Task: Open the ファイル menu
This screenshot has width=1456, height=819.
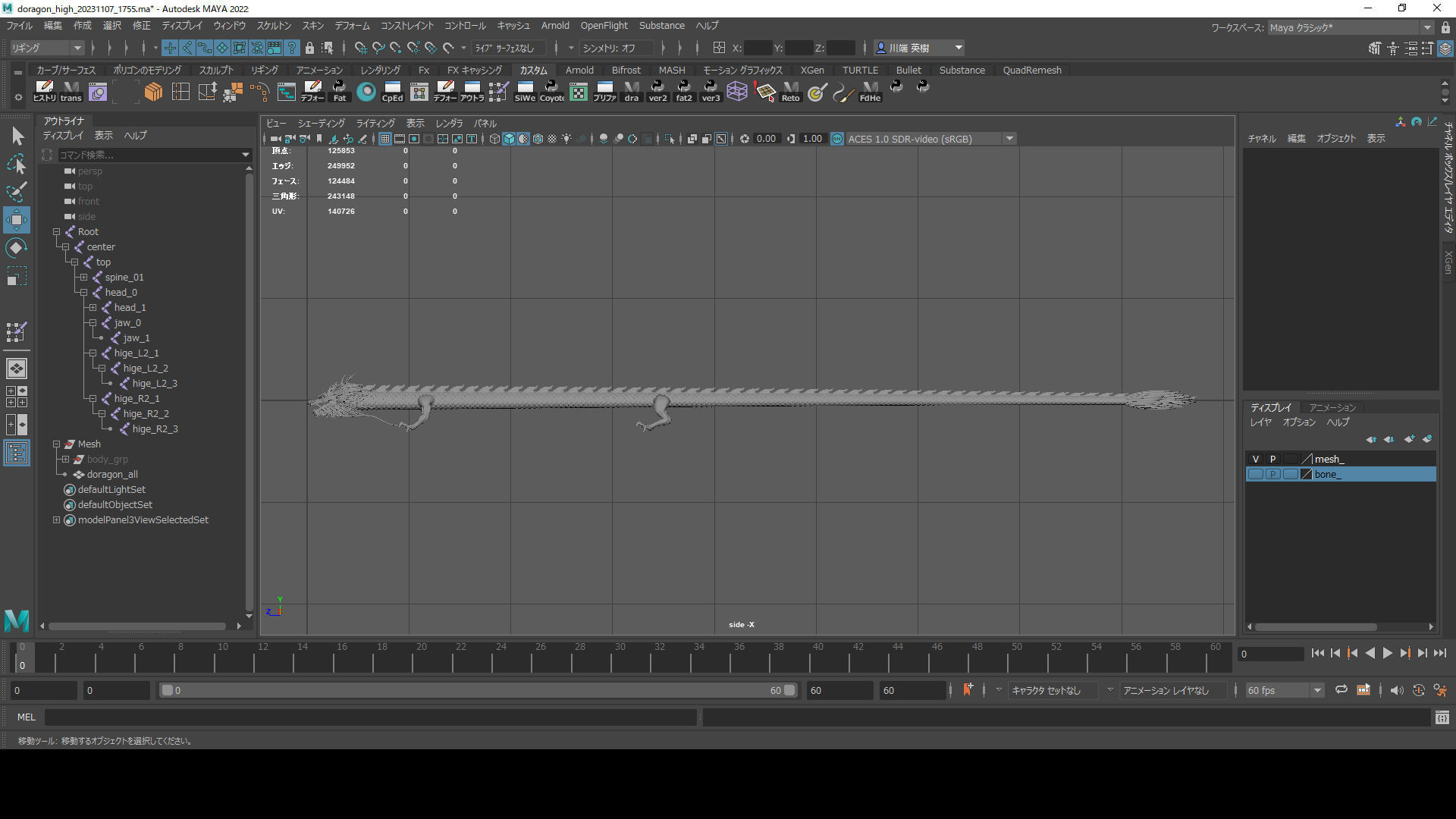Action: (x=20, y=26)
